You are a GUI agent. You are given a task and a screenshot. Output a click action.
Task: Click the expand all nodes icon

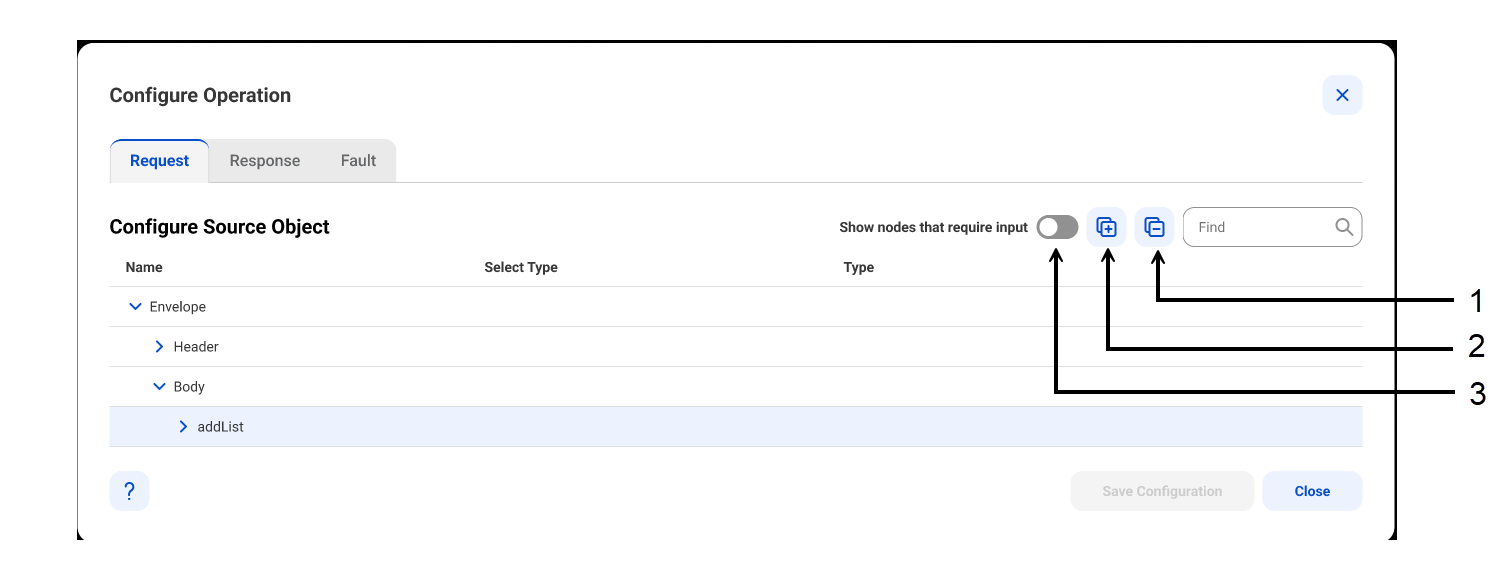point(1106,227)
